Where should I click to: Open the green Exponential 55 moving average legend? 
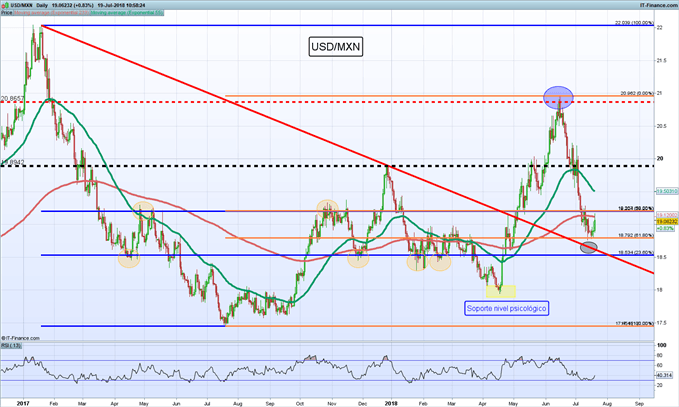126,13
